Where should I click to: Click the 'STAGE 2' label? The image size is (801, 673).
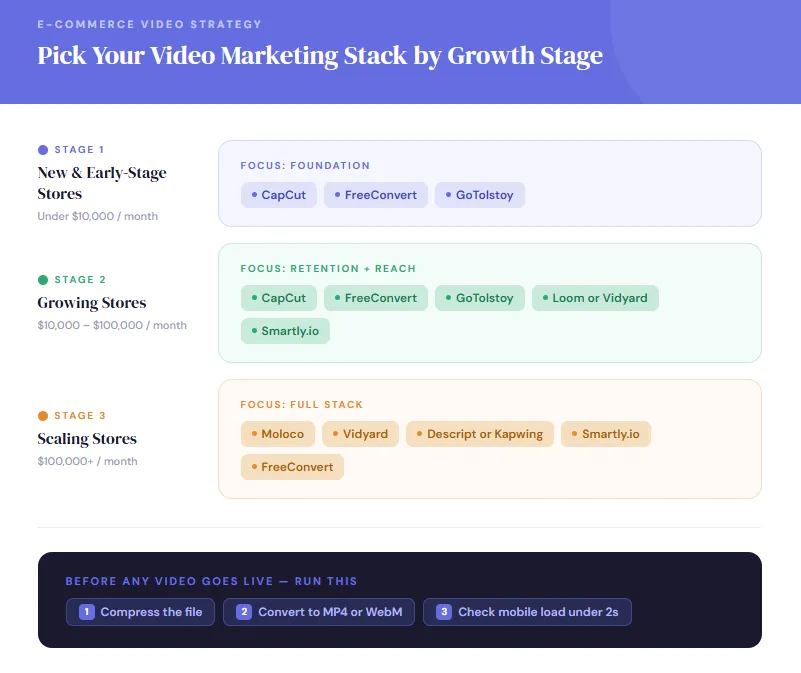(x=80, y=280)
